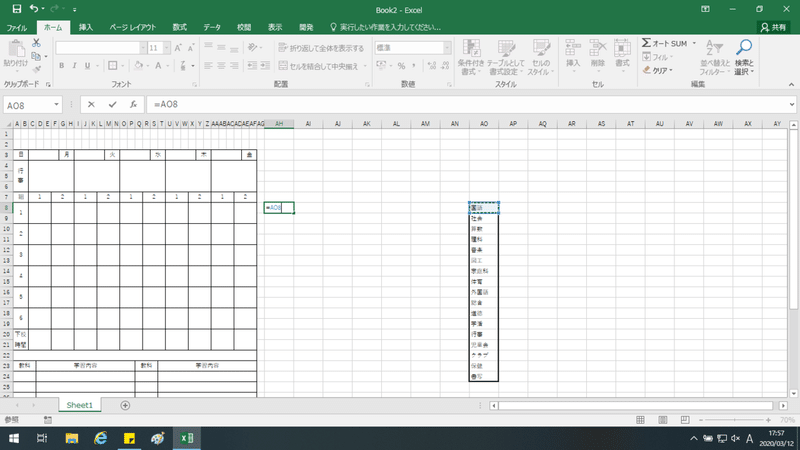Toggle Italic formatting
Screen dimensions: 800x450
point(74,66)
